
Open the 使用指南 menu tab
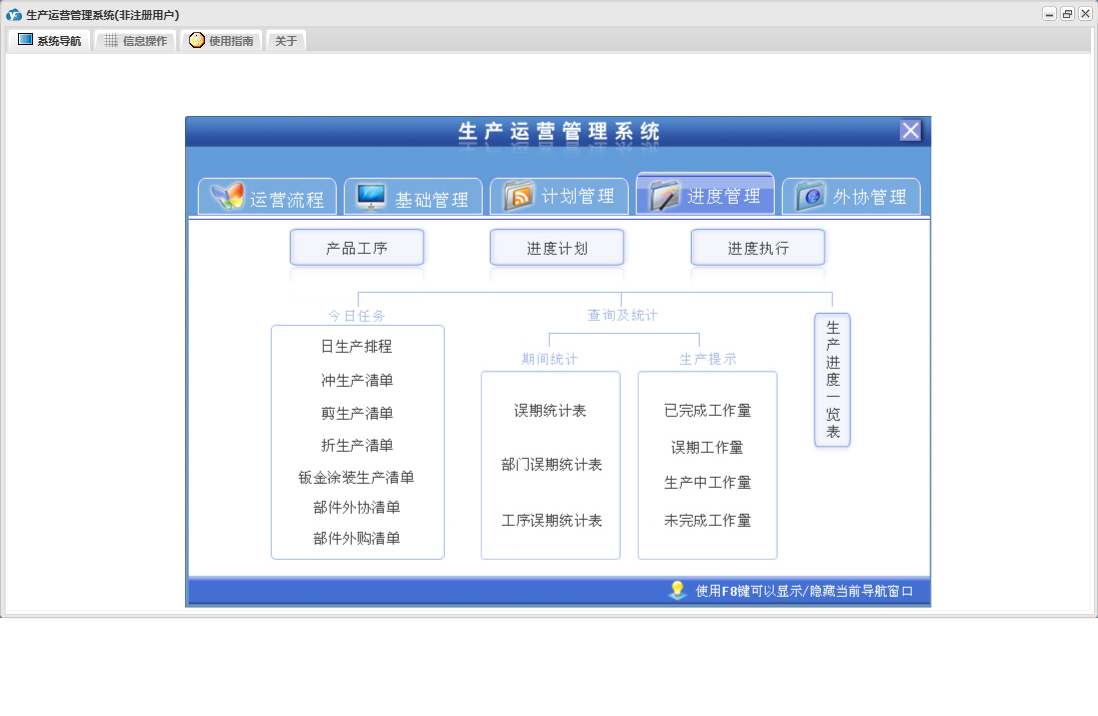pyautogui.click(x=221, y=41)
